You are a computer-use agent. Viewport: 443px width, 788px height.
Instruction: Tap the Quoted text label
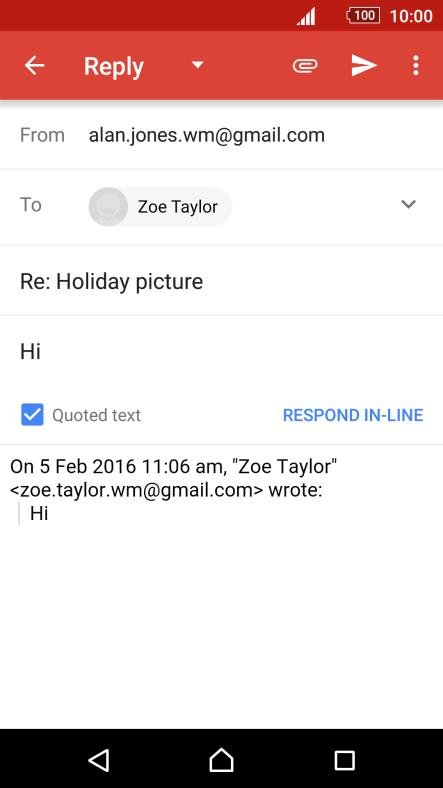click(x=96, y=415)
